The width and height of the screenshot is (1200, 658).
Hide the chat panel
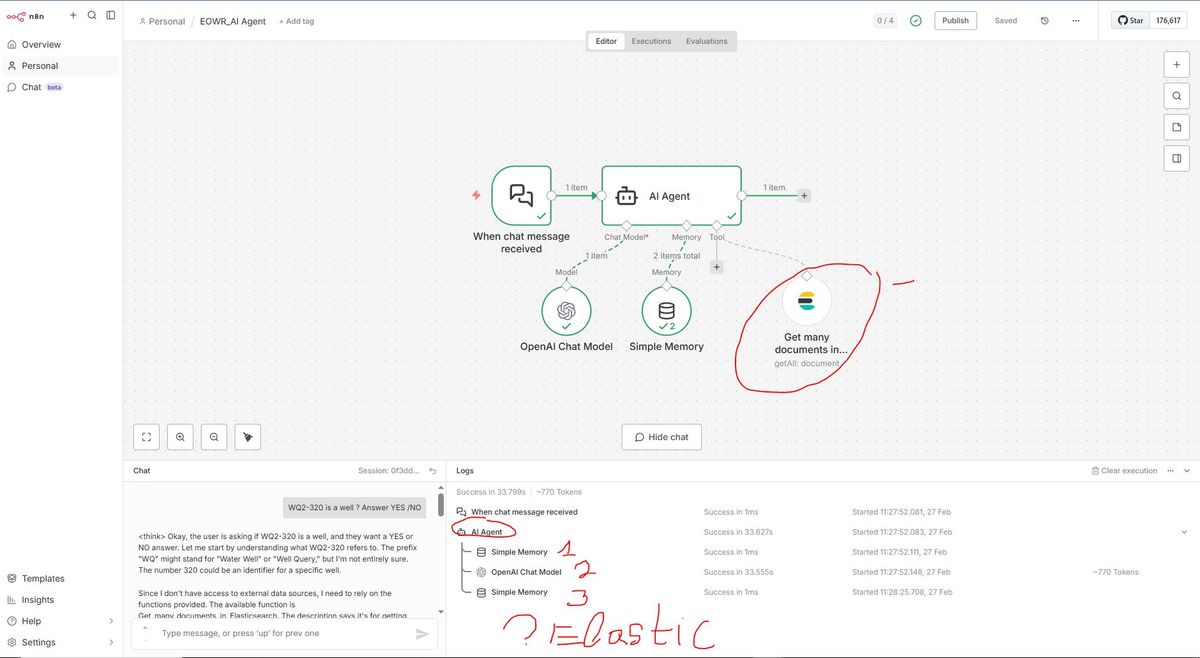tap(661, 436)
